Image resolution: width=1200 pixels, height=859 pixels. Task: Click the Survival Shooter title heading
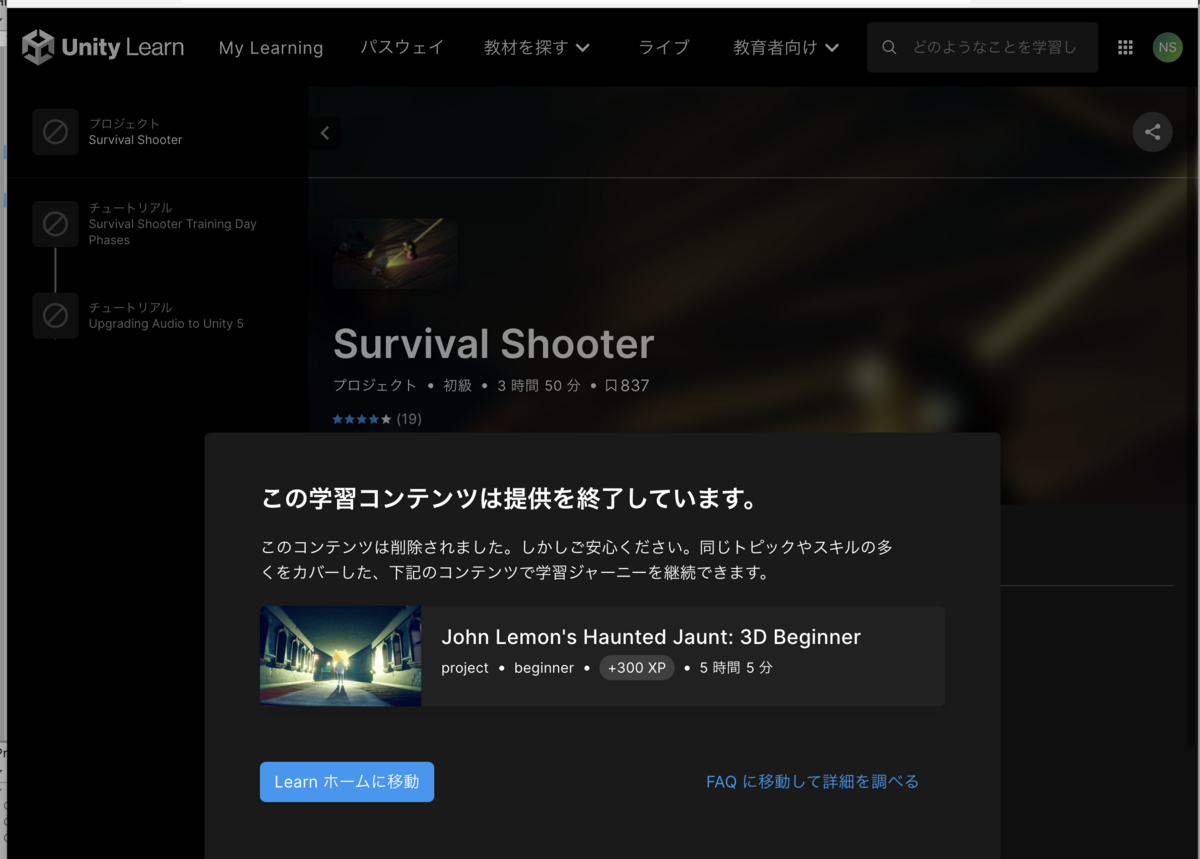point(493,344)
